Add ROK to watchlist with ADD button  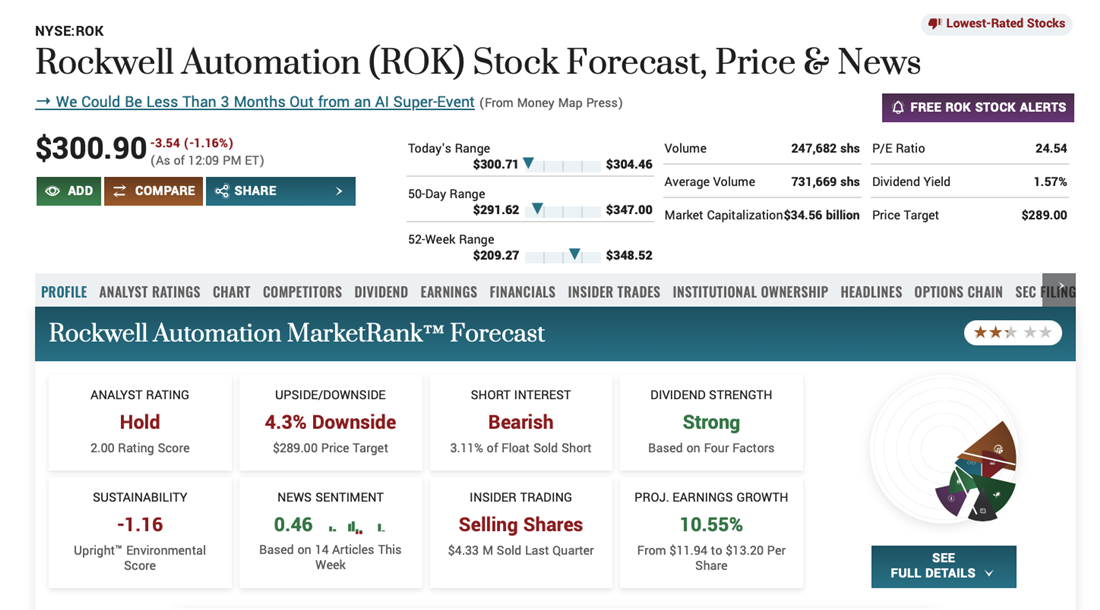pos(69,191)
